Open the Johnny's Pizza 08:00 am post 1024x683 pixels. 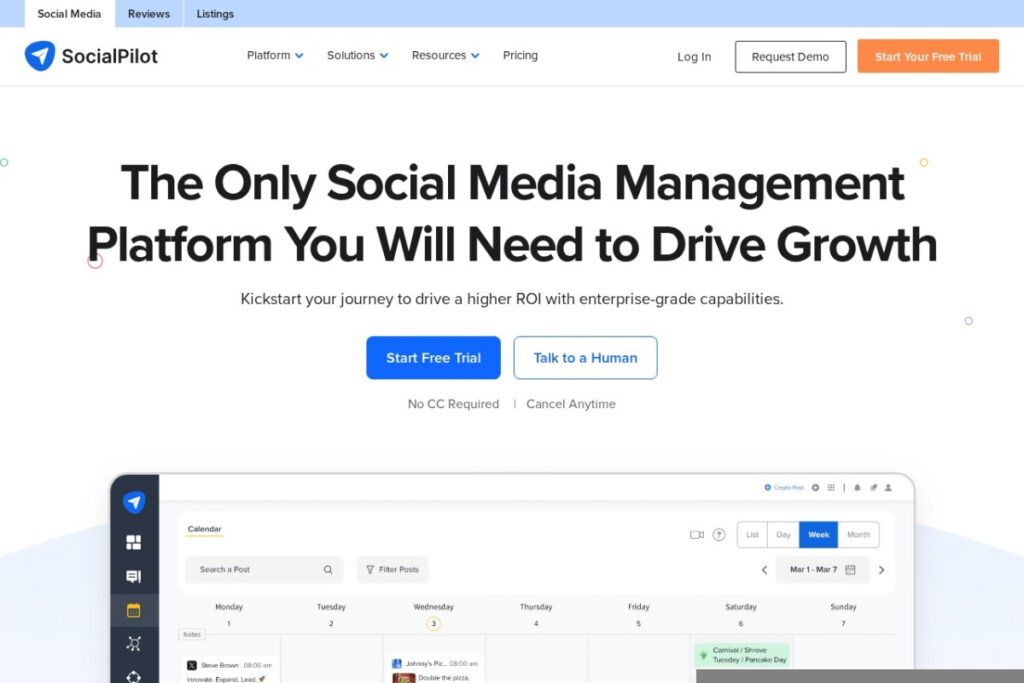(x=434, y=669)
